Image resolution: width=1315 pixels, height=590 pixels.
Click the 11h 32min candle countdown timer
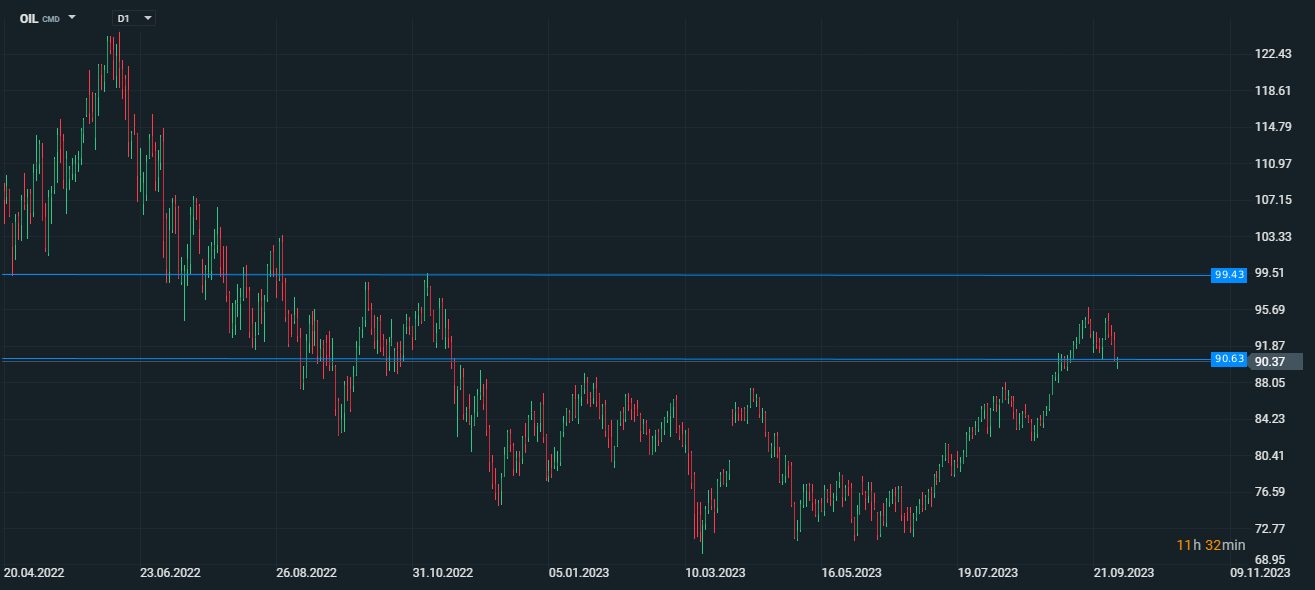(1210, 545)
